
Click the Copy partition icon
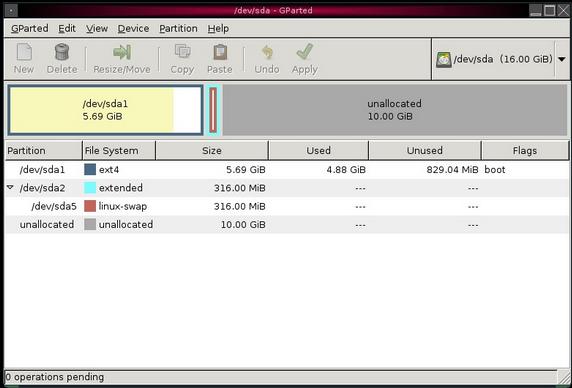(182, 51)
